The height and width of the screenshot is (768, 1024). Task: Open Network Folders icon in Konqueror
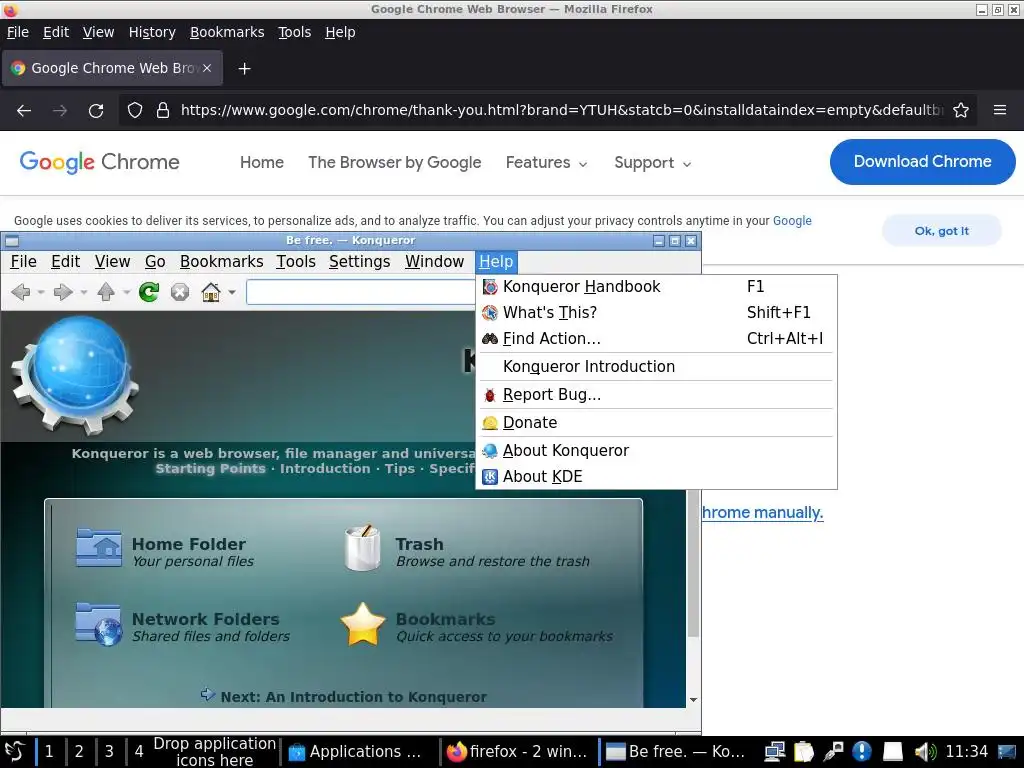[99, 624]
